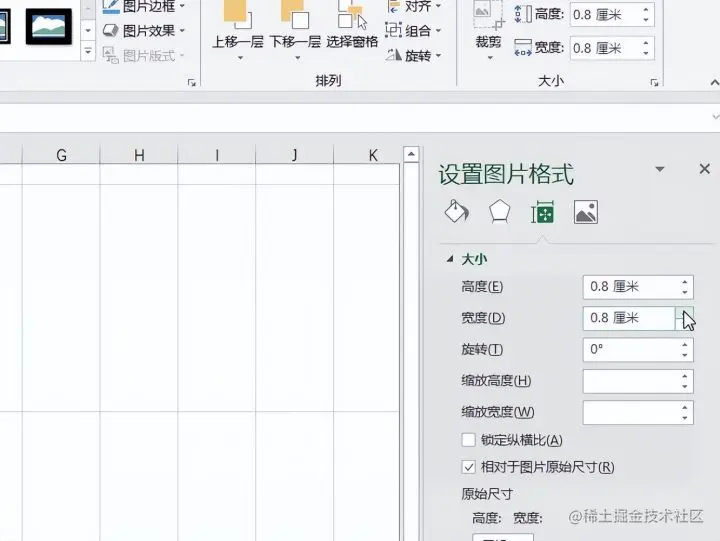Increase ribbon Height spinner value

click(646, 10)
